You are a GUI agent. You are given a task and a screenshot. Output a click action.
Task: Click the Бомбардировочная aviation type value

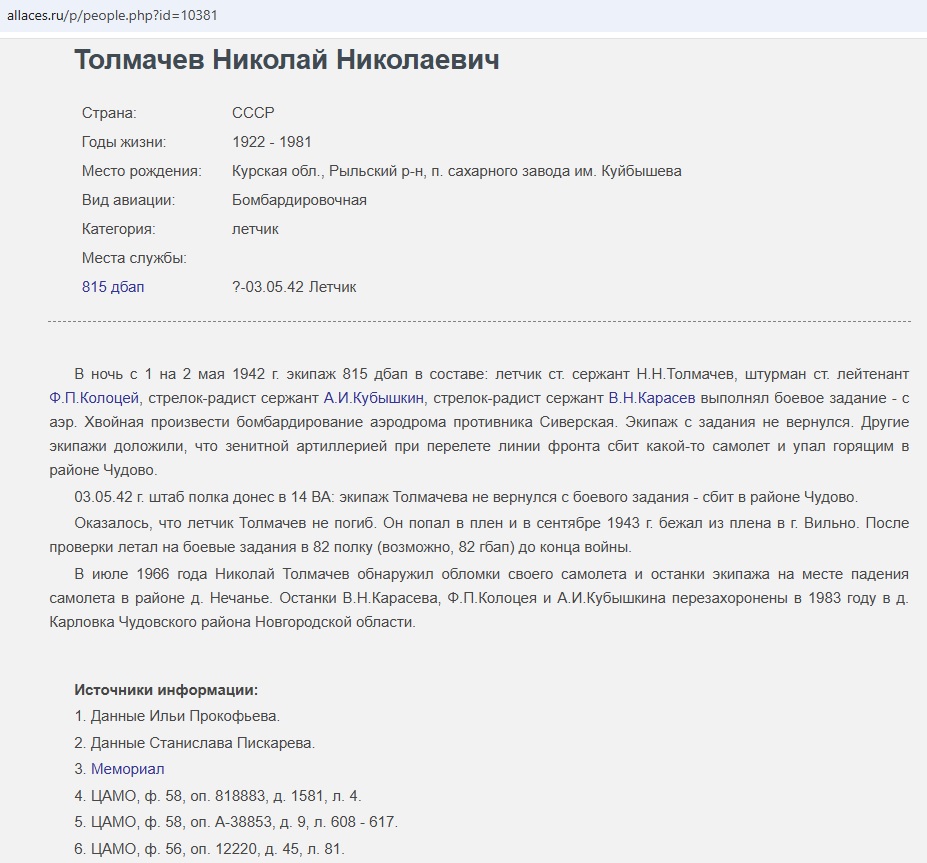(x=299, y=200)
